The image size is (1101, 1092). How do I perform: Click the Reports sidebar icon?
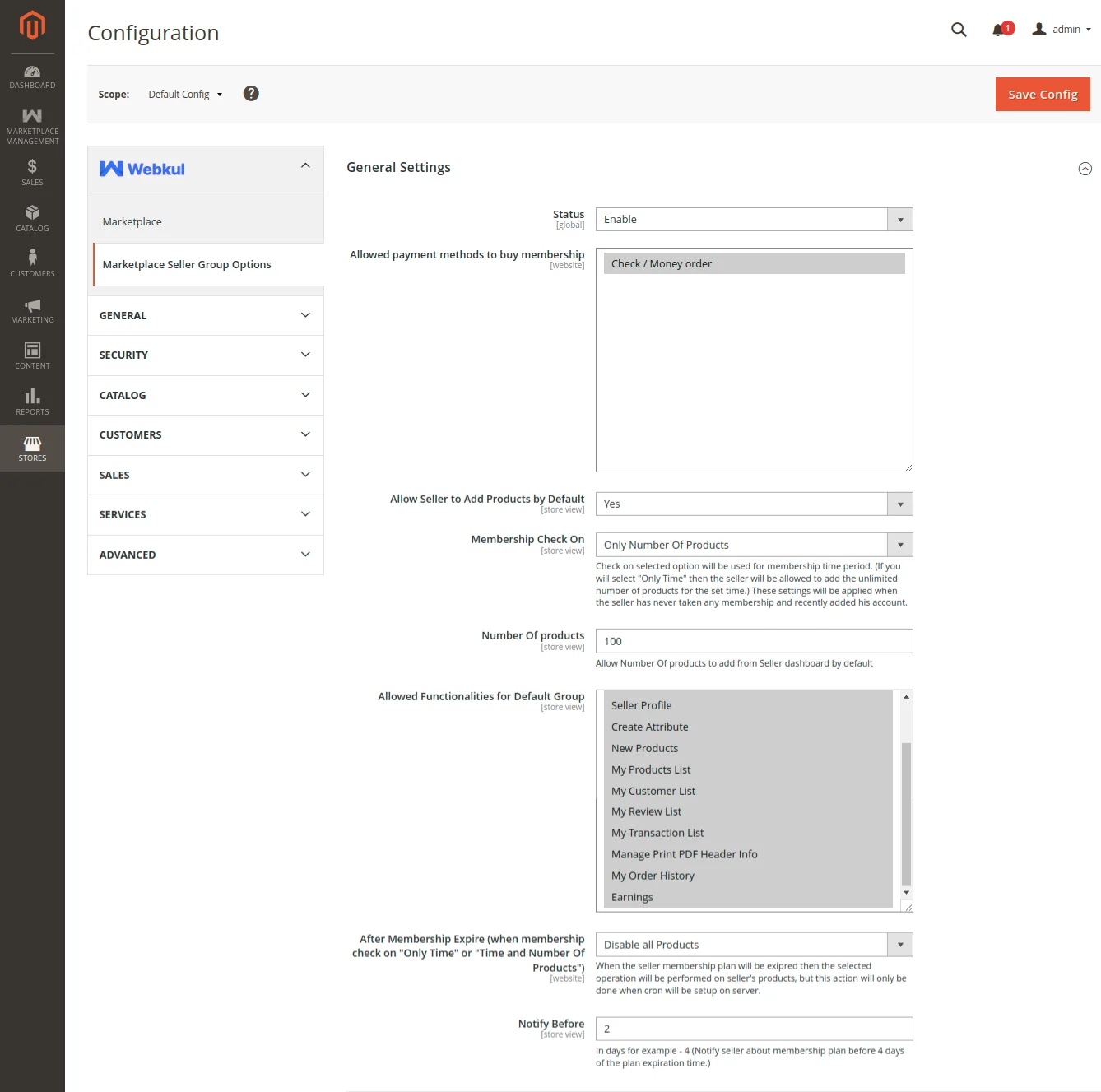(32, 402)
